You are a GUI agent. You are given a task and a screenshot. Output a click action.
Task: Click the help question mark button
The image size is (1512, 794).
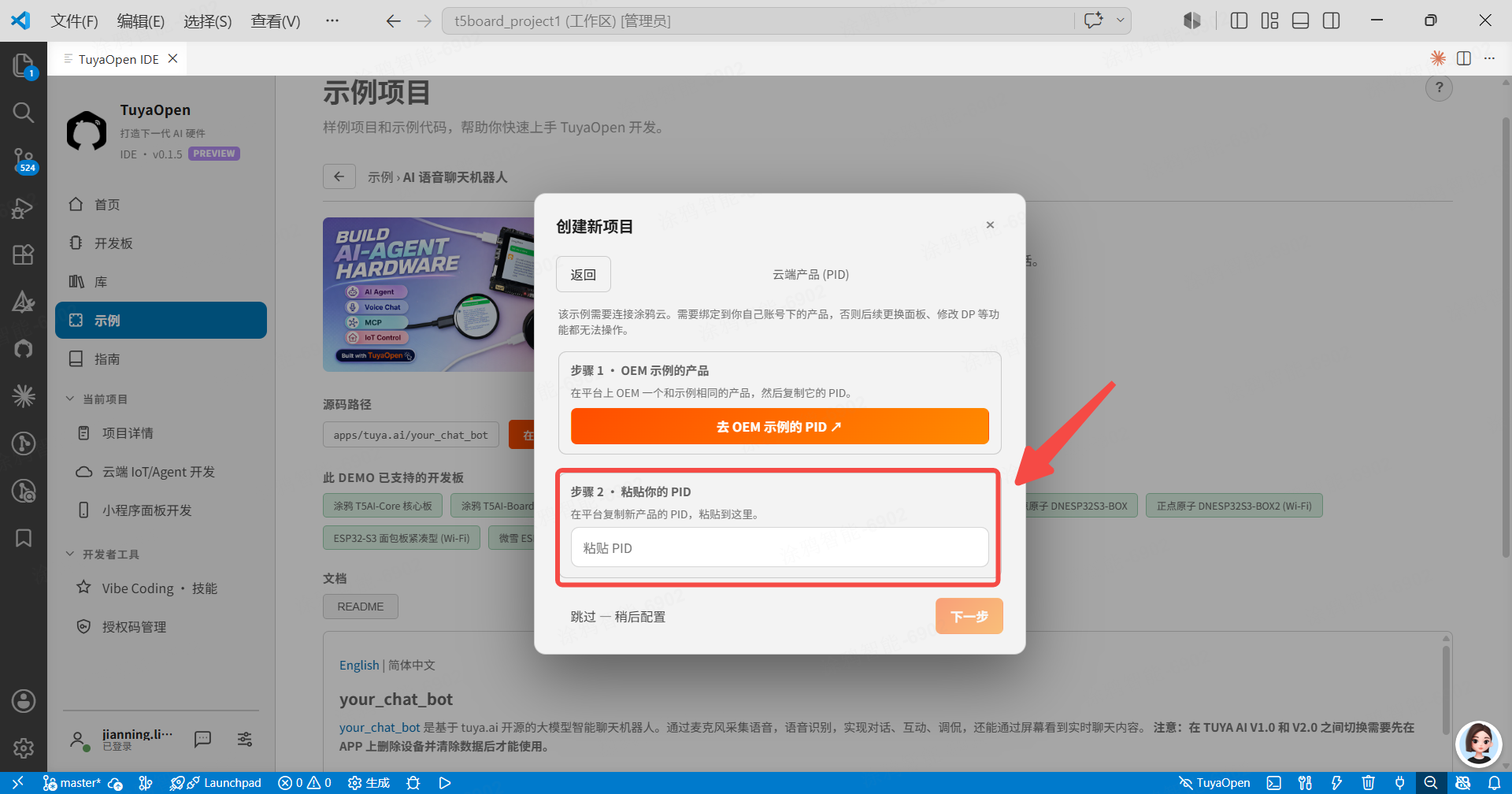(x=1439, y=87)
